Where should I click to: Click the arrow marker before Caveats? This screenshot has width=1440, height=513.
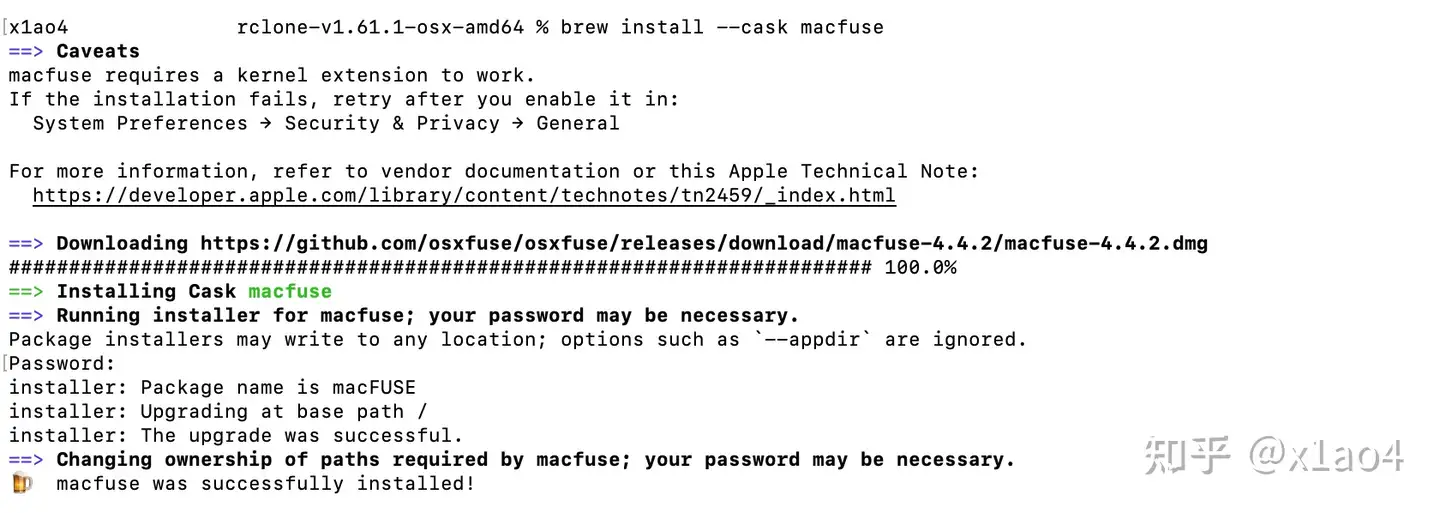pos(27,52)
